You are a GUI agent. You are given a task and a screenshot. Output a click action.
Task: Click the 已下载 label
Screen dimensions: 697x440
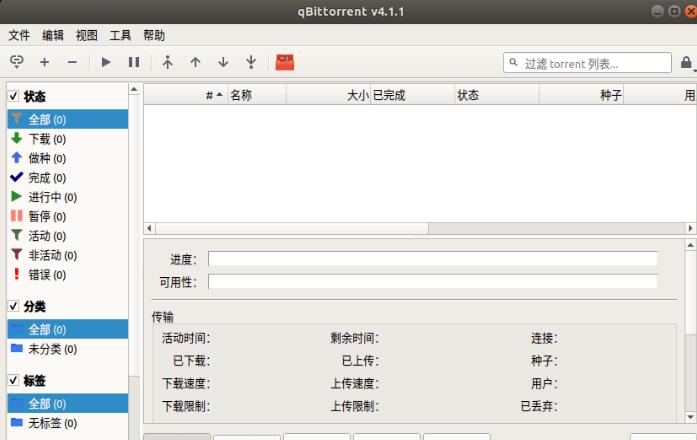point(192,360)
